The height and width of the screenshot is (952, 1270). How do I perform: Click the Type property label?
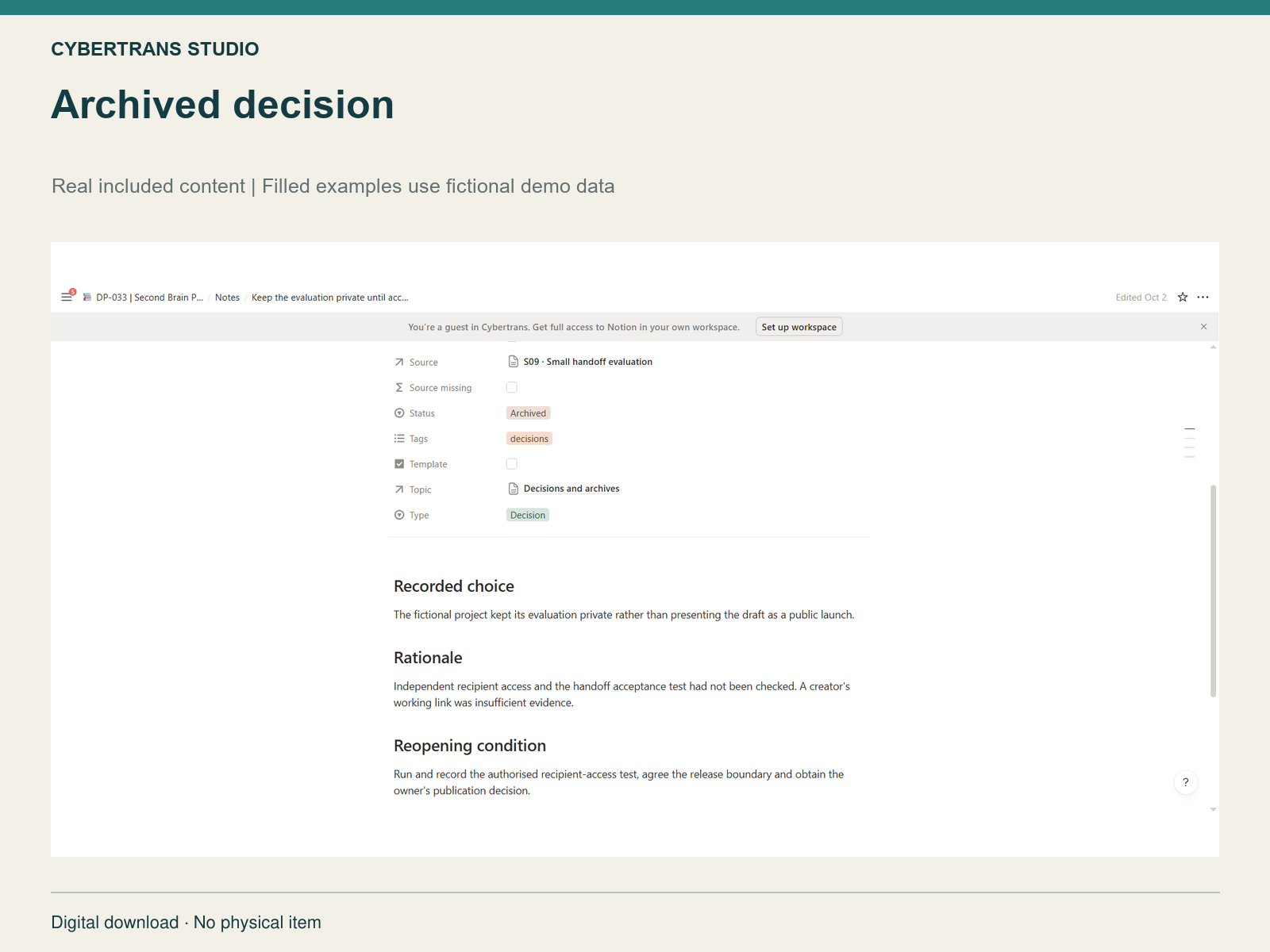coord(419,515)
